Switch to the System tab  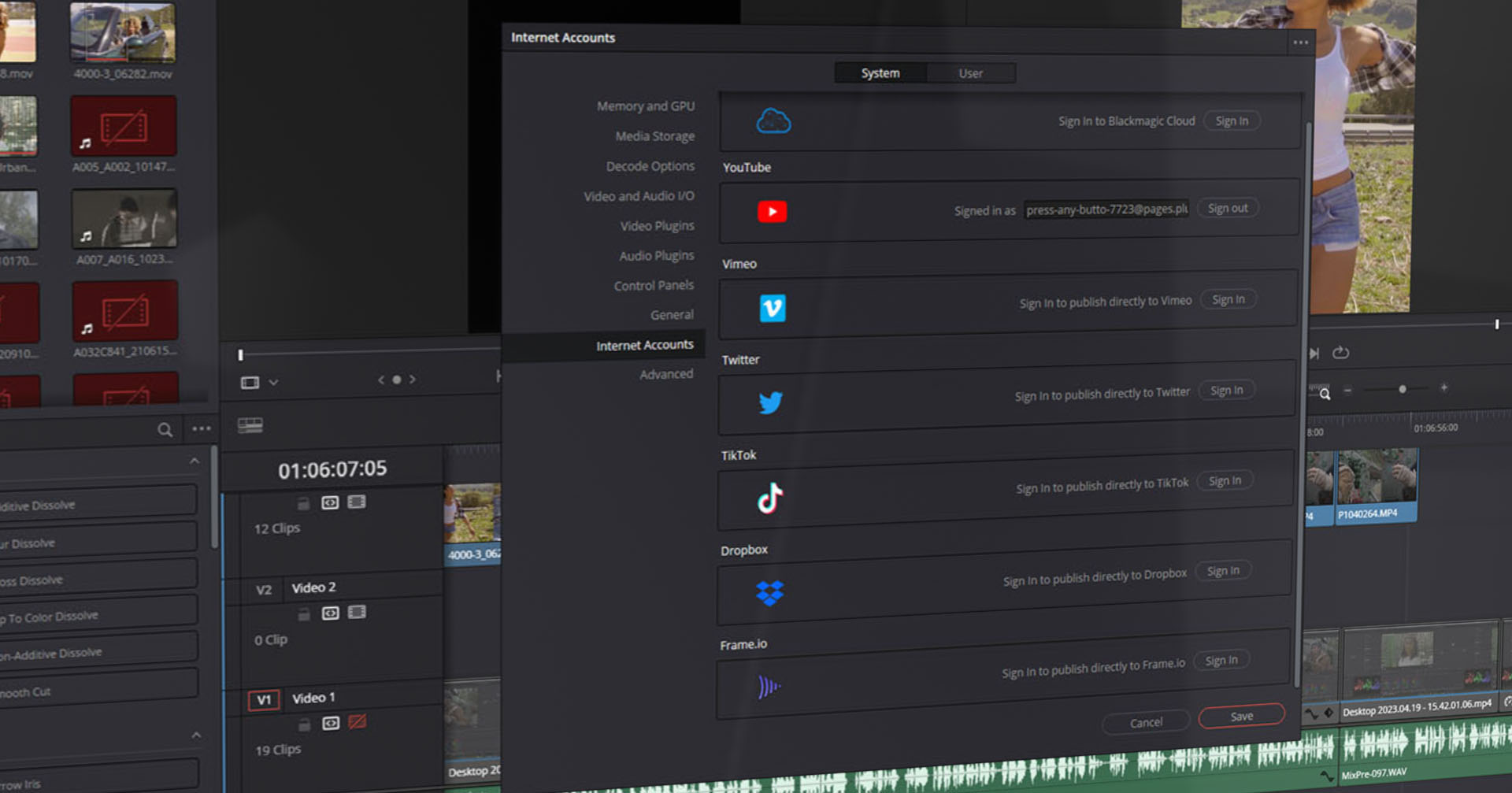pyautogui.click(x=880, y=73)
